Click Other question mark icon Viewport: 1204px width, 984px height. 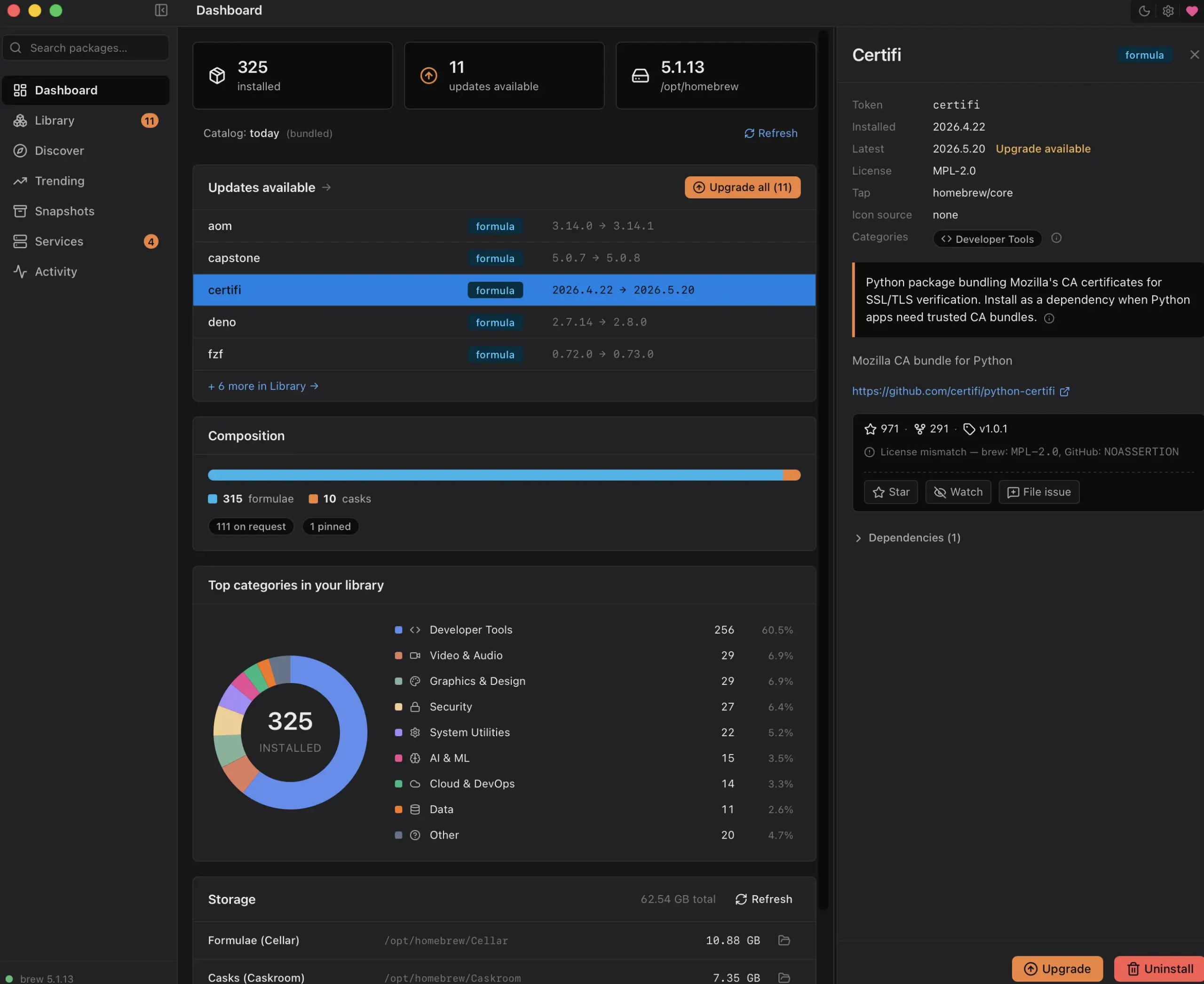(x=415, y=835)
